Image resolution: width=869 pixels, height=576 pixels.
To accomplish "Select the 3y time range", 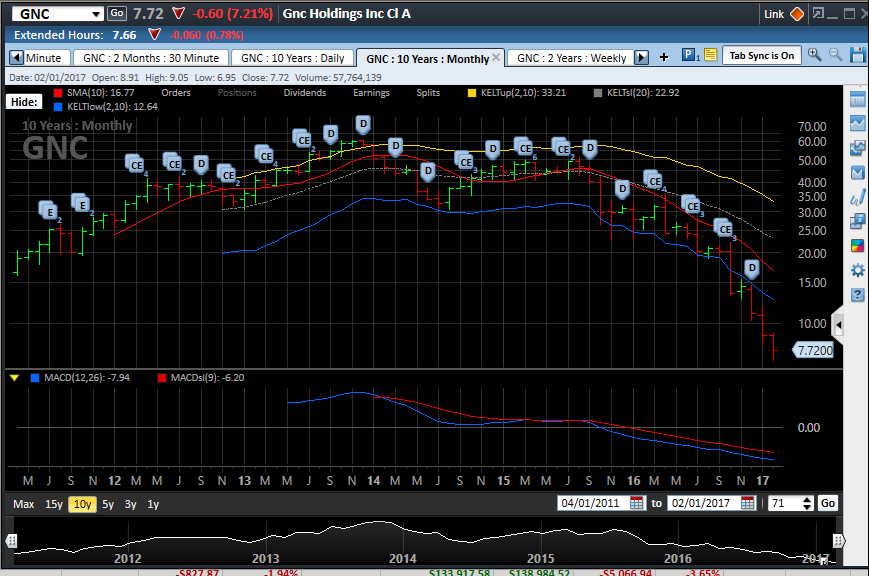I will pyautogui.click(x=130, y=504).
